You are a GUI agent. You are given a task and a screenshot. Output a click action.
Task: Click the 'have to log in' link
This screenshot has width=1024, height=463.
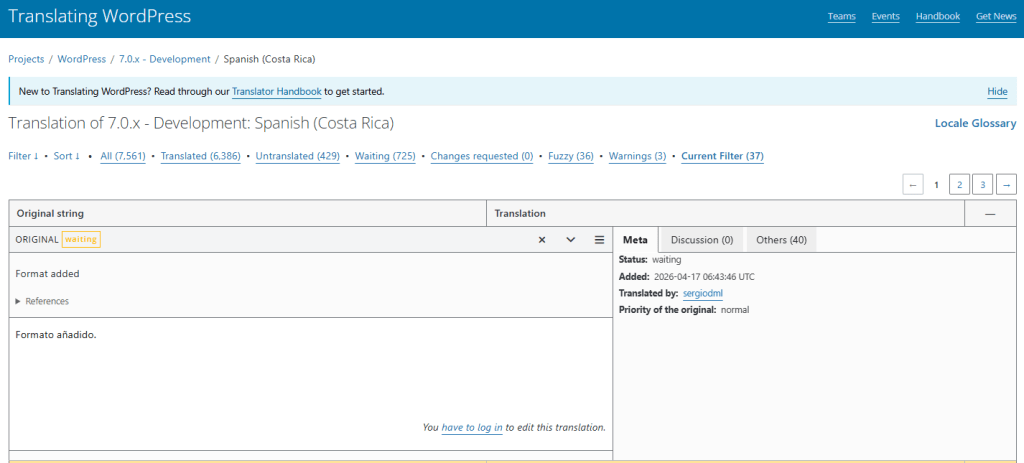pos(472,427)
